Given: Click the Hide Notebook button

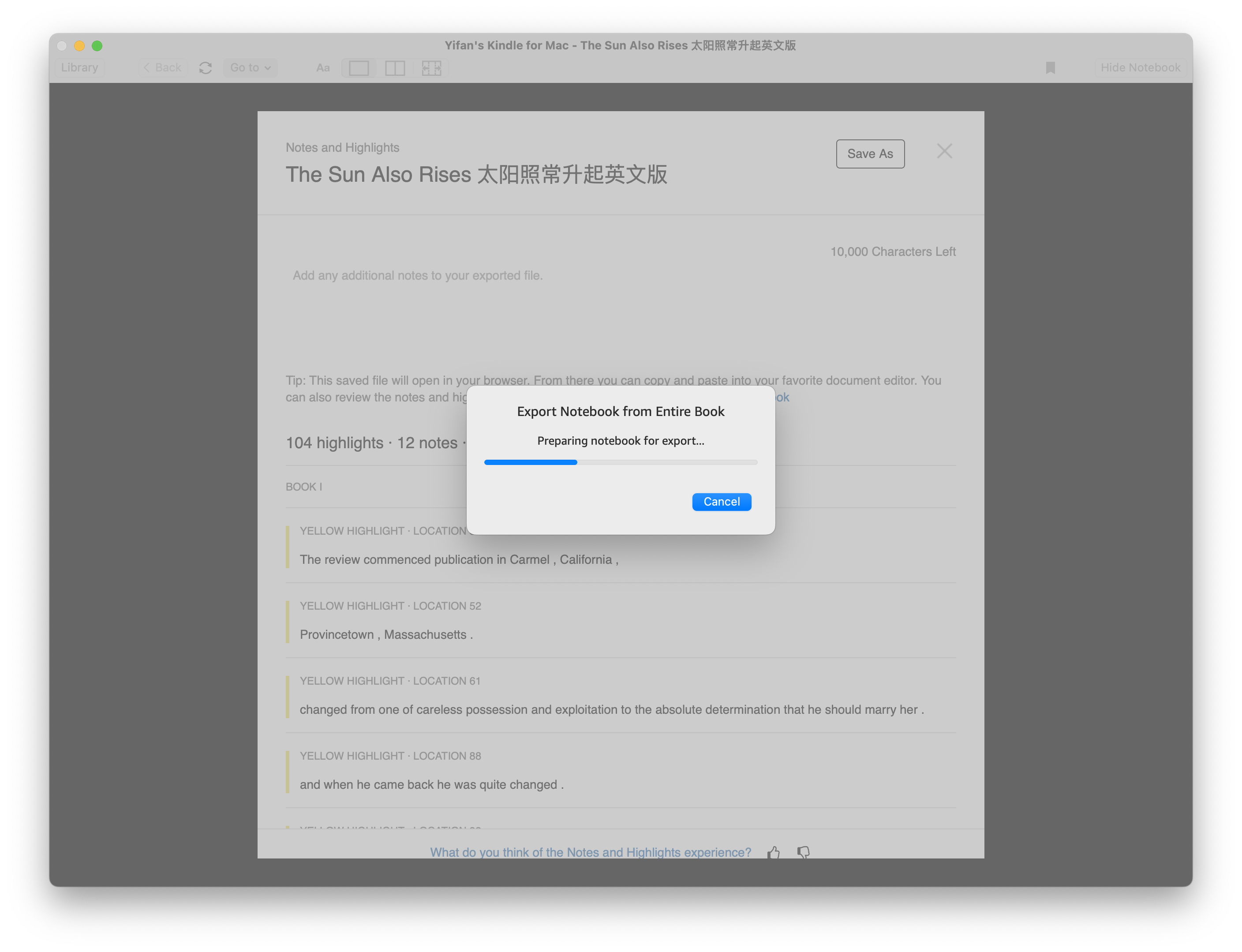Looking at the screenshot, I should [1140, 68].
